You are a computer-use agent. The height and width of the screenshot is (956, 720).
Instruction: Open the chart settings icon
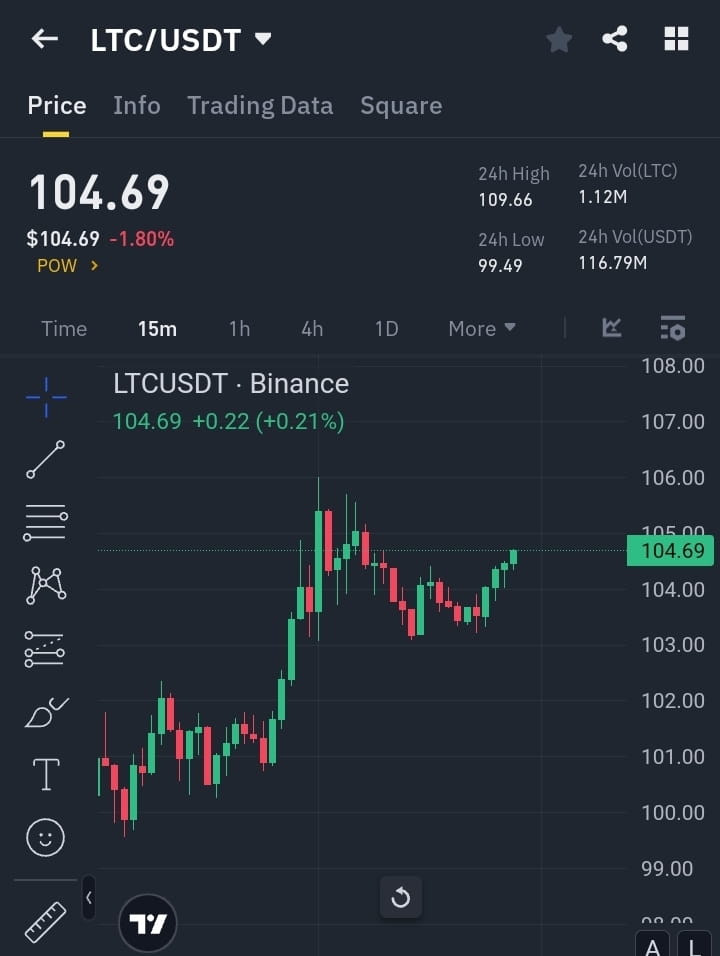tap(673, 328)
